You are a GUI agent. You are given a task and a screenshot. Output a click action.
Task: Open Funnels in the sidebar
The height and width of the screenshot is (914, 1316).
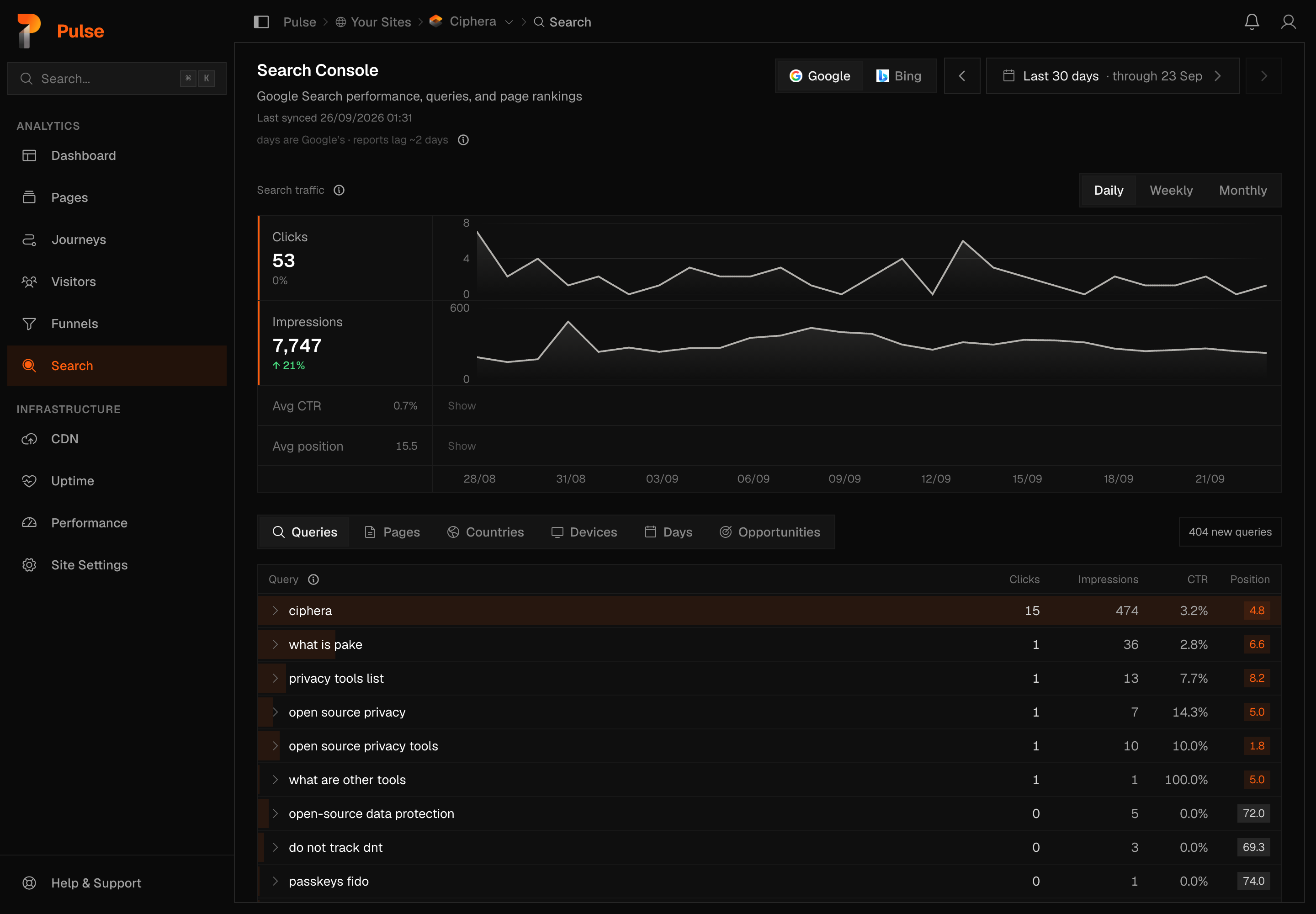[x=117, y=324]
